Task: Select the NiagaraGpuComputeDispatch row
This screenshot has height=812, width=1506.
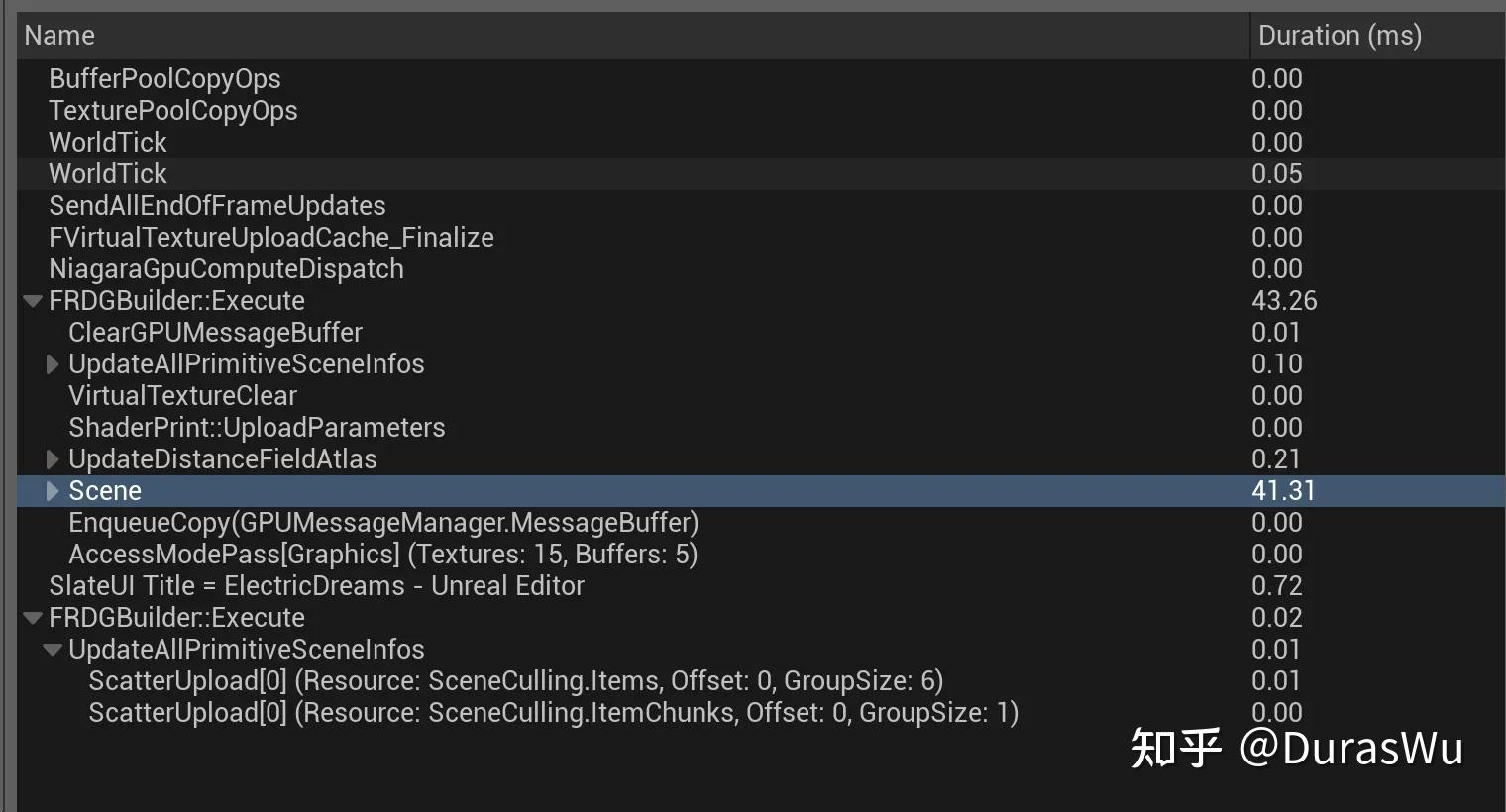Action: click(226, 269)
